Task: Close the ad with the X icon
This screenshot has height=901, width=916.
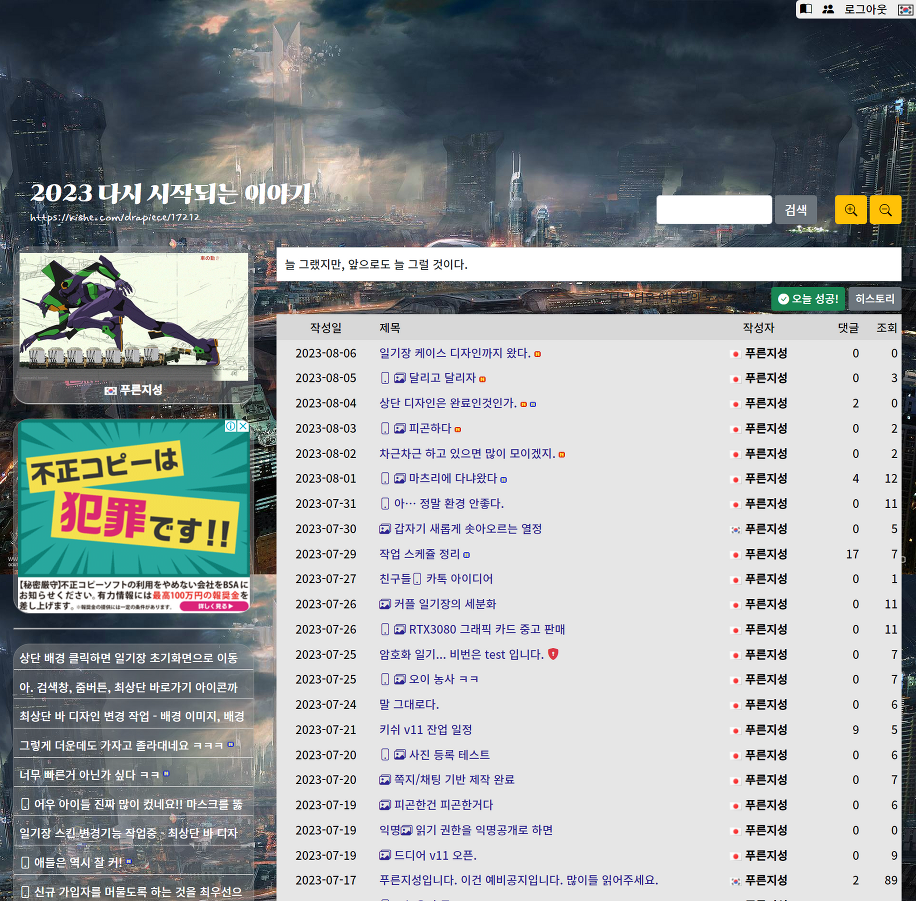Action: click(243, 426)
